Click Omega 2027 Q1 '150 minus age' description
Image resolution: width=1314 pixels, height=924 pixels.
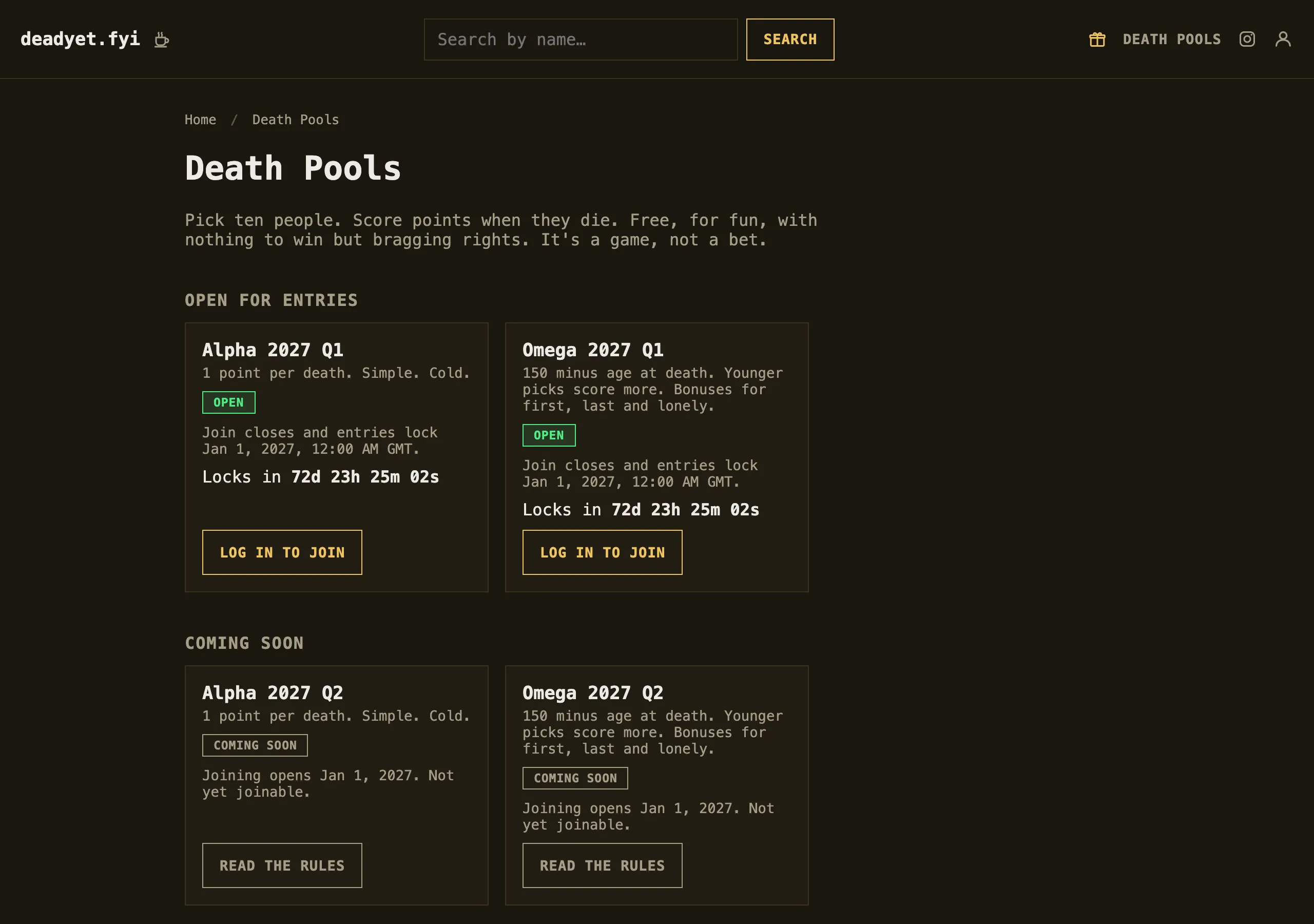pos(653,389)
